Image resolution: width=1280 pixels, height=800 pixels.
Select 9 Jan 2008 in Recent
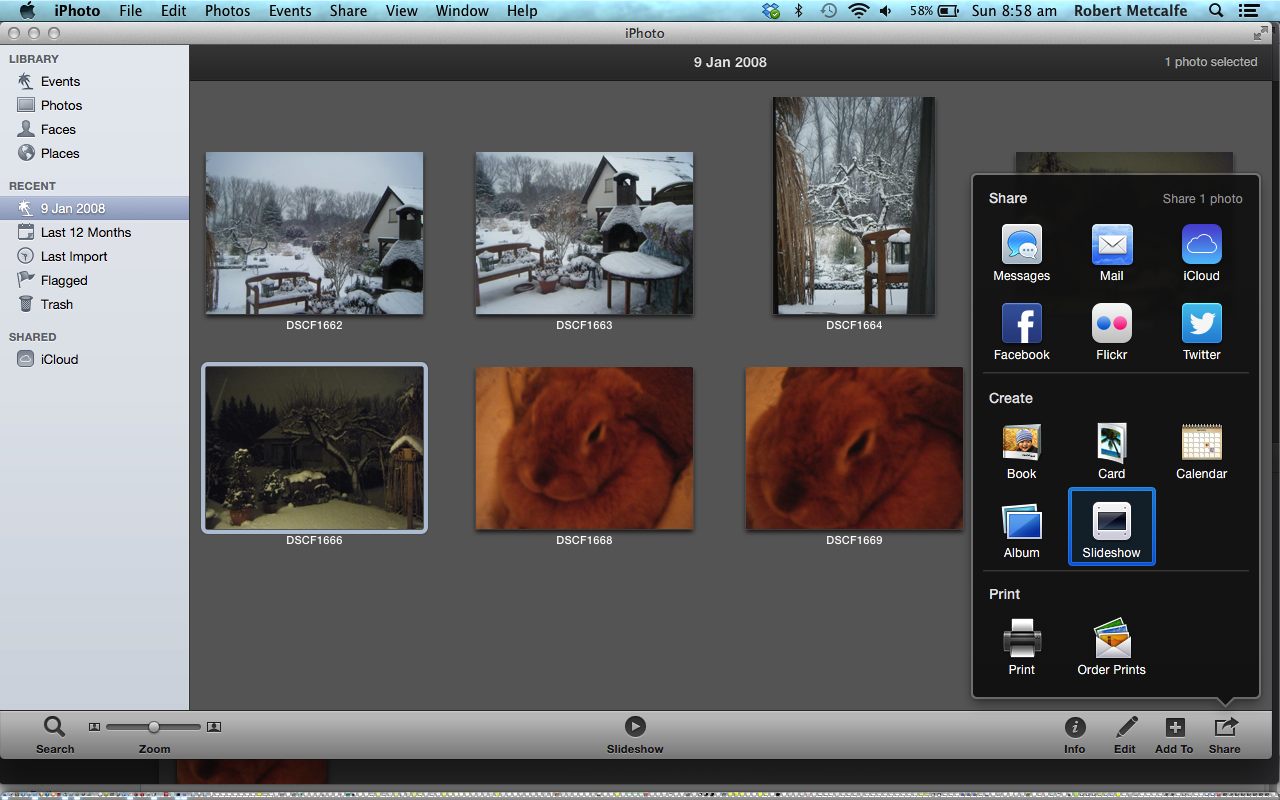(x=94, y=208)
